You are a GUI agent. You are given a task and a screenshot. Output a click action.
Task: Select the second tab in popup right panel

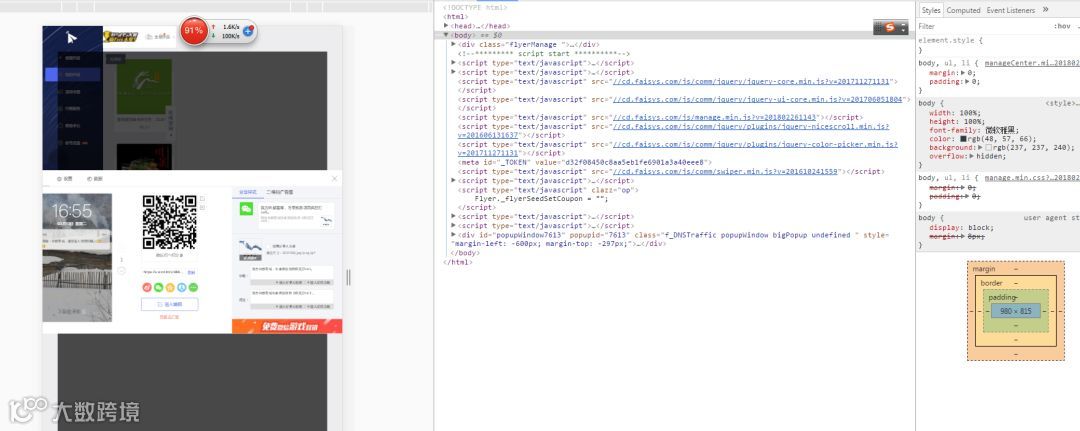[x=280, y=192]
